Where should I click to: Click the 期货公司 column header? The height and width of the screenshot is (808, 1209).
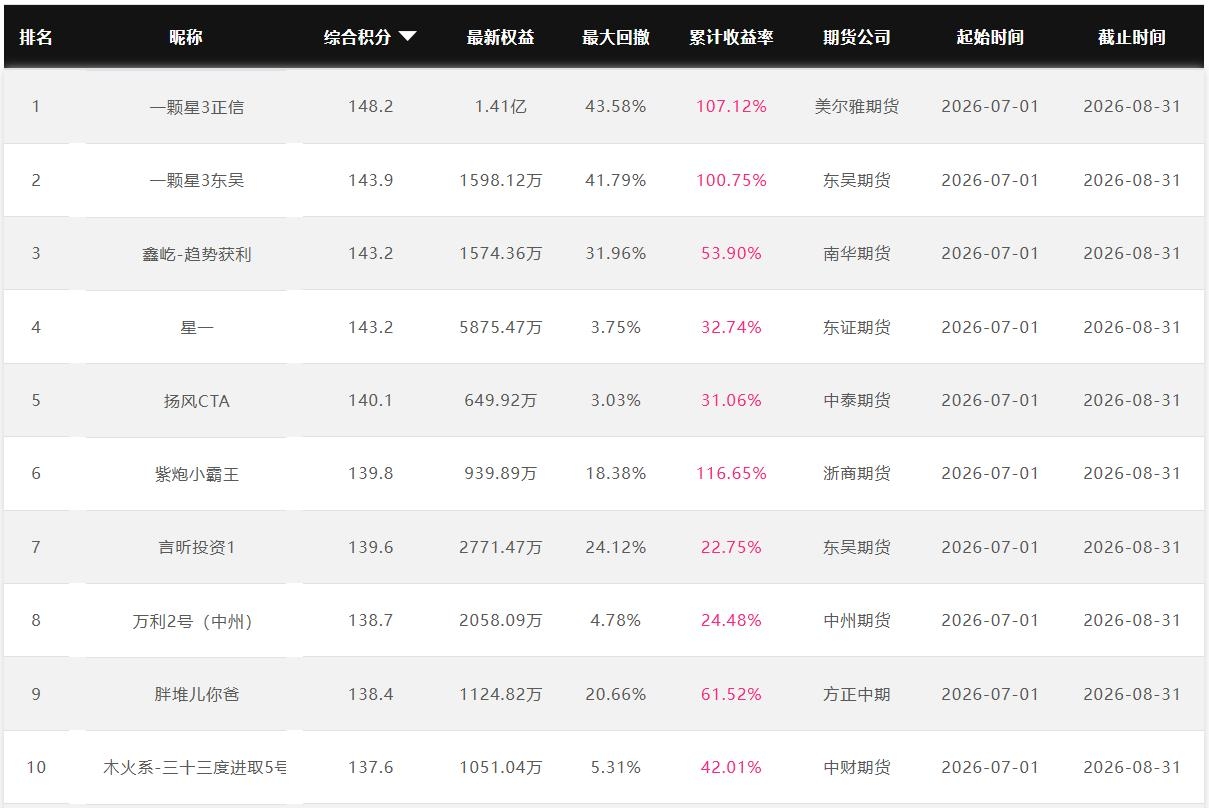click(x=857, y=37)
